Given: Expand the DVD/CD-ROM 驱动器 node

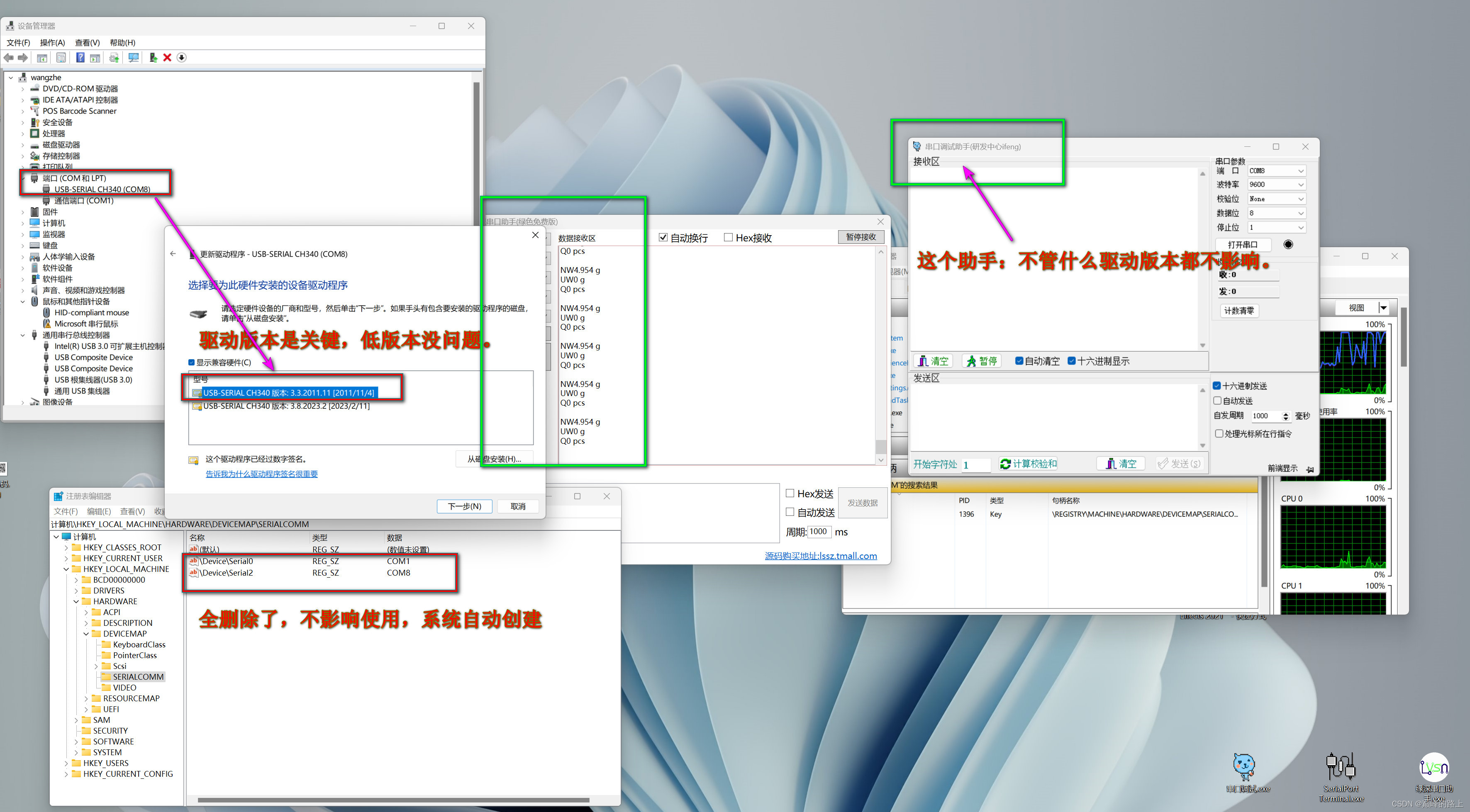Looking at the screenshot, I should click(23, 89).
